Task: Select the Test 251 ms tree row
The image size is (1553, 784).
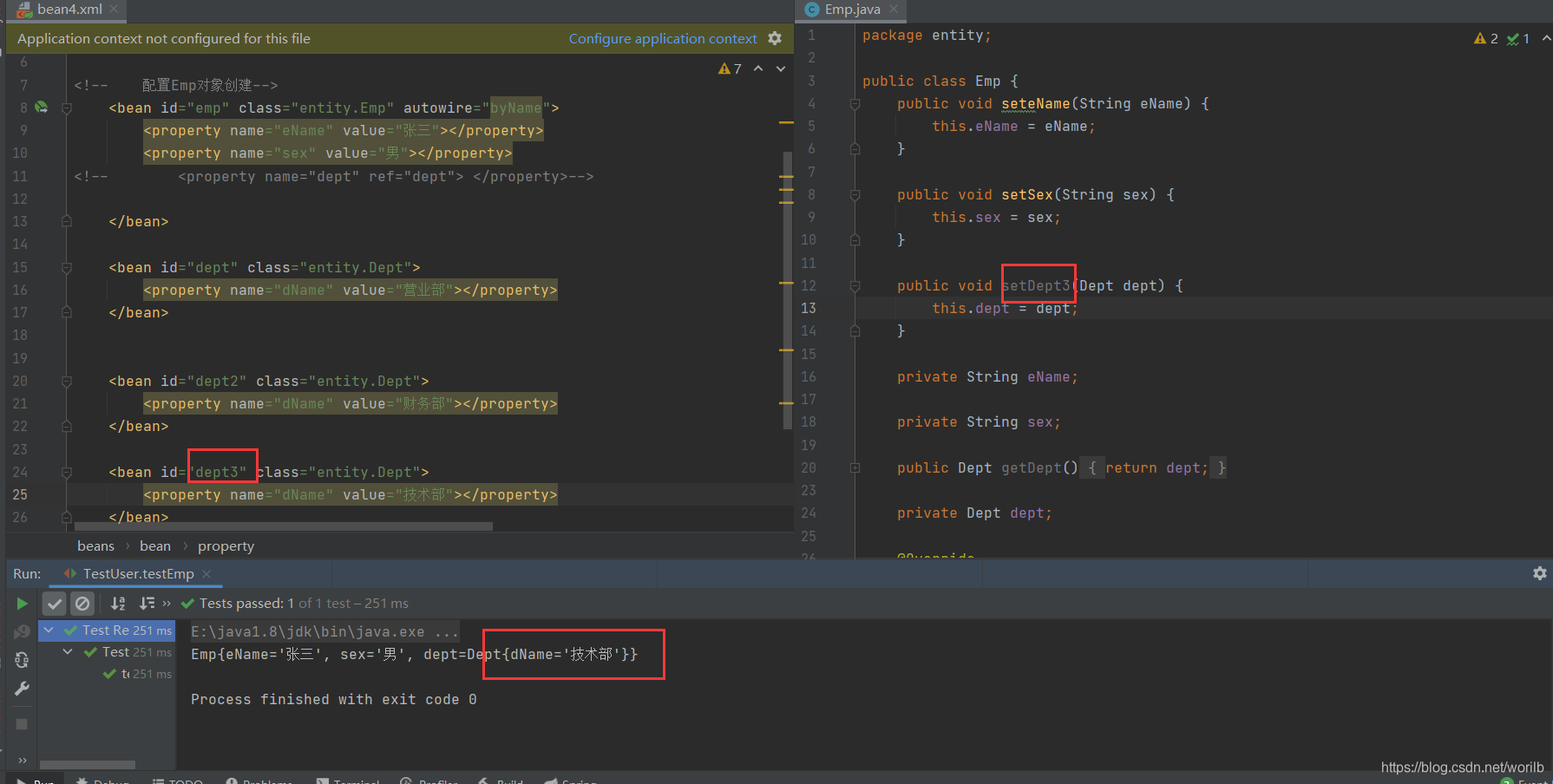Action: 107,652
